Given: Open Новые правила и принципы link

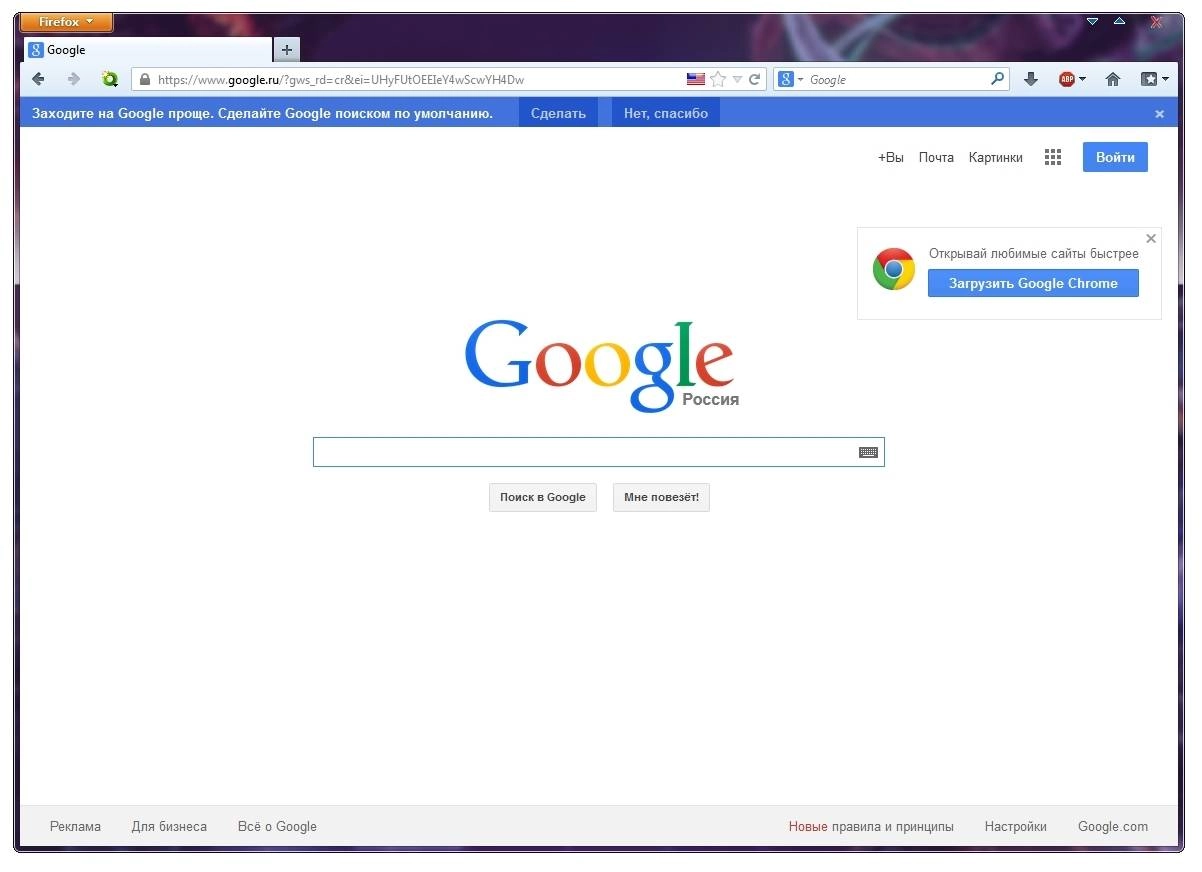Looking at the screenshot, I should pyautogui.click(x=871, y=827).
